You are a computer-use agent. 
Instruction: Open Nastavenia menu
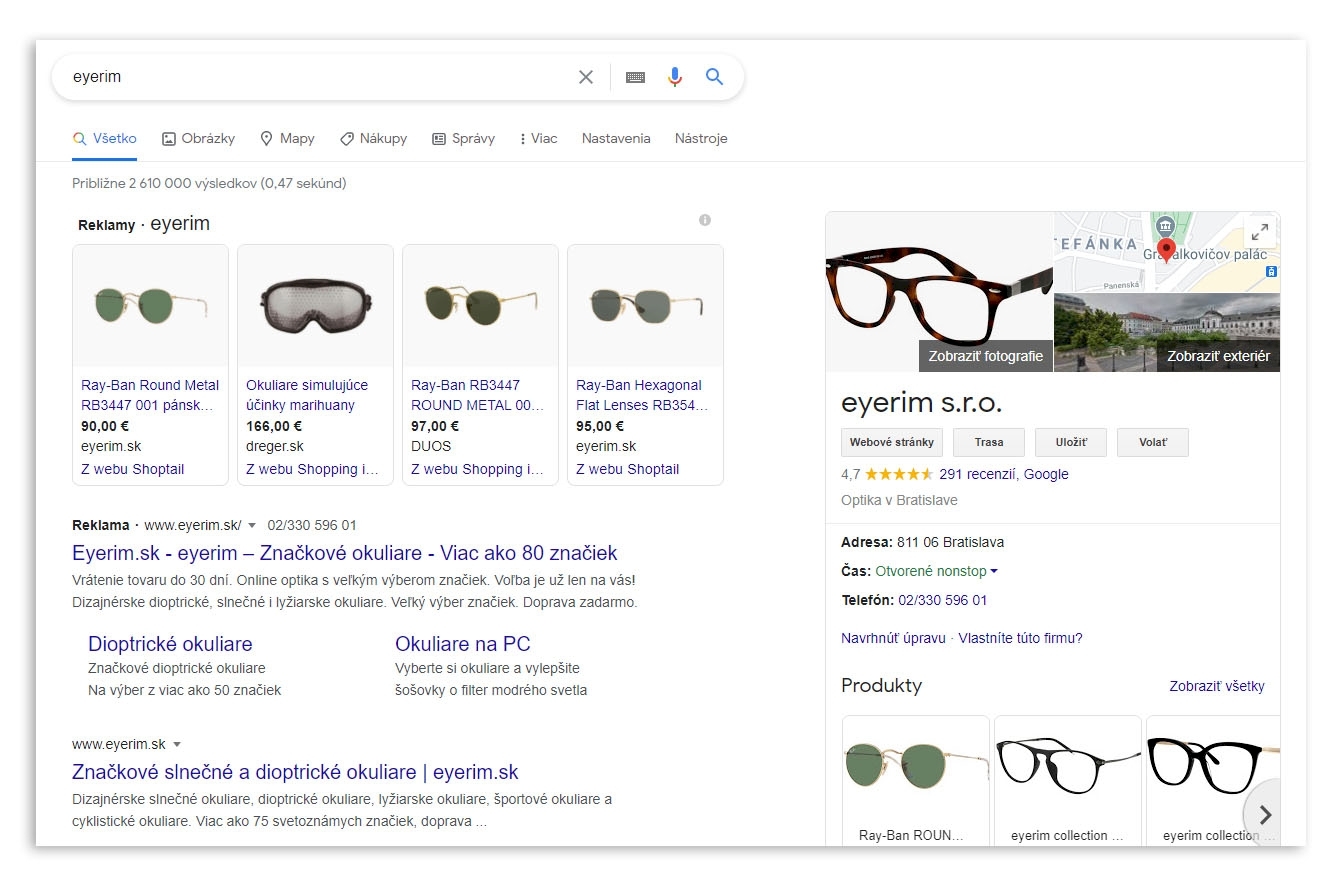616,139
